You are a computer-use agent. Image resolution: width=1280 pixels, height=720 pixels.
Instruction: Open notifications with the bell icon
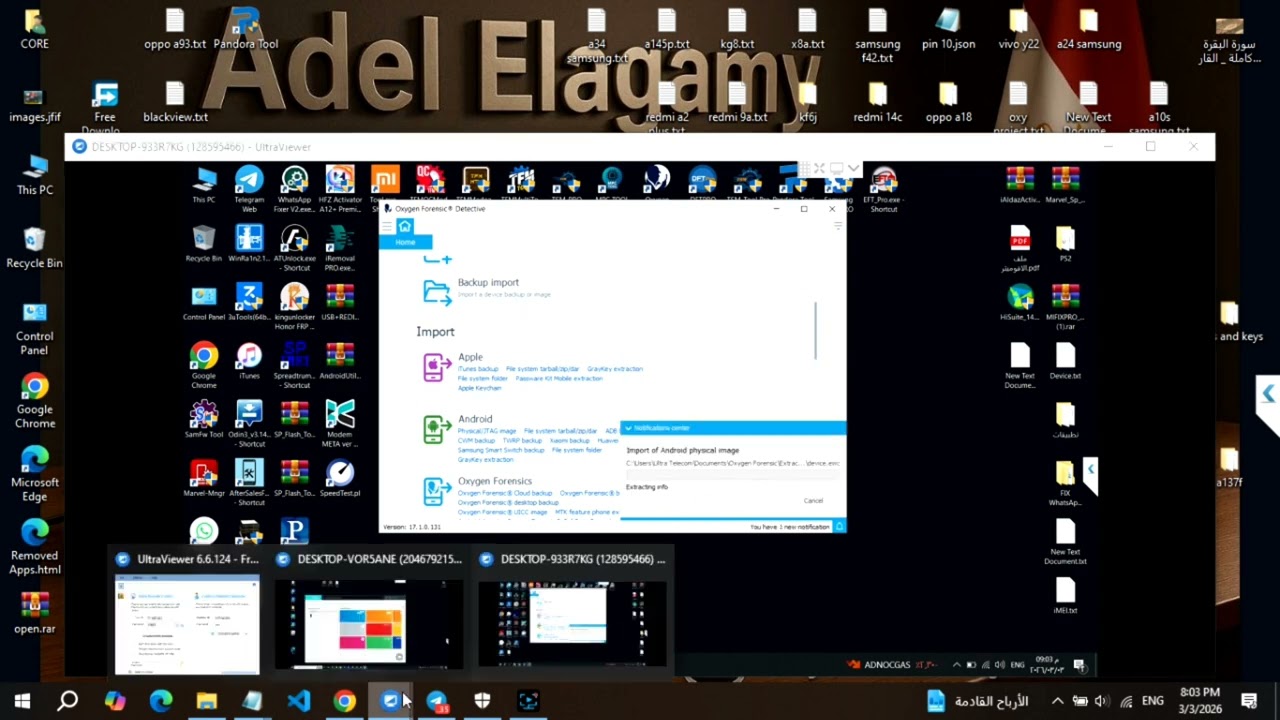(x=839, y=526)
